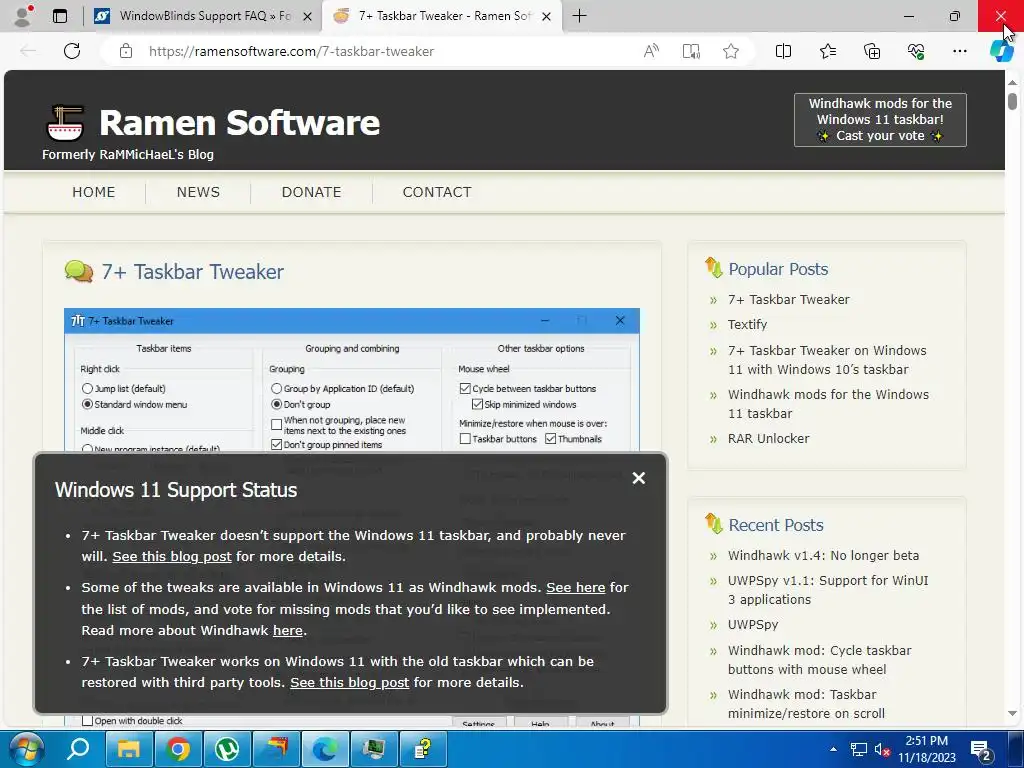The image size is (1024, 768).
Task: Open 'here' link about Windhawk
Action: (287, 630)
